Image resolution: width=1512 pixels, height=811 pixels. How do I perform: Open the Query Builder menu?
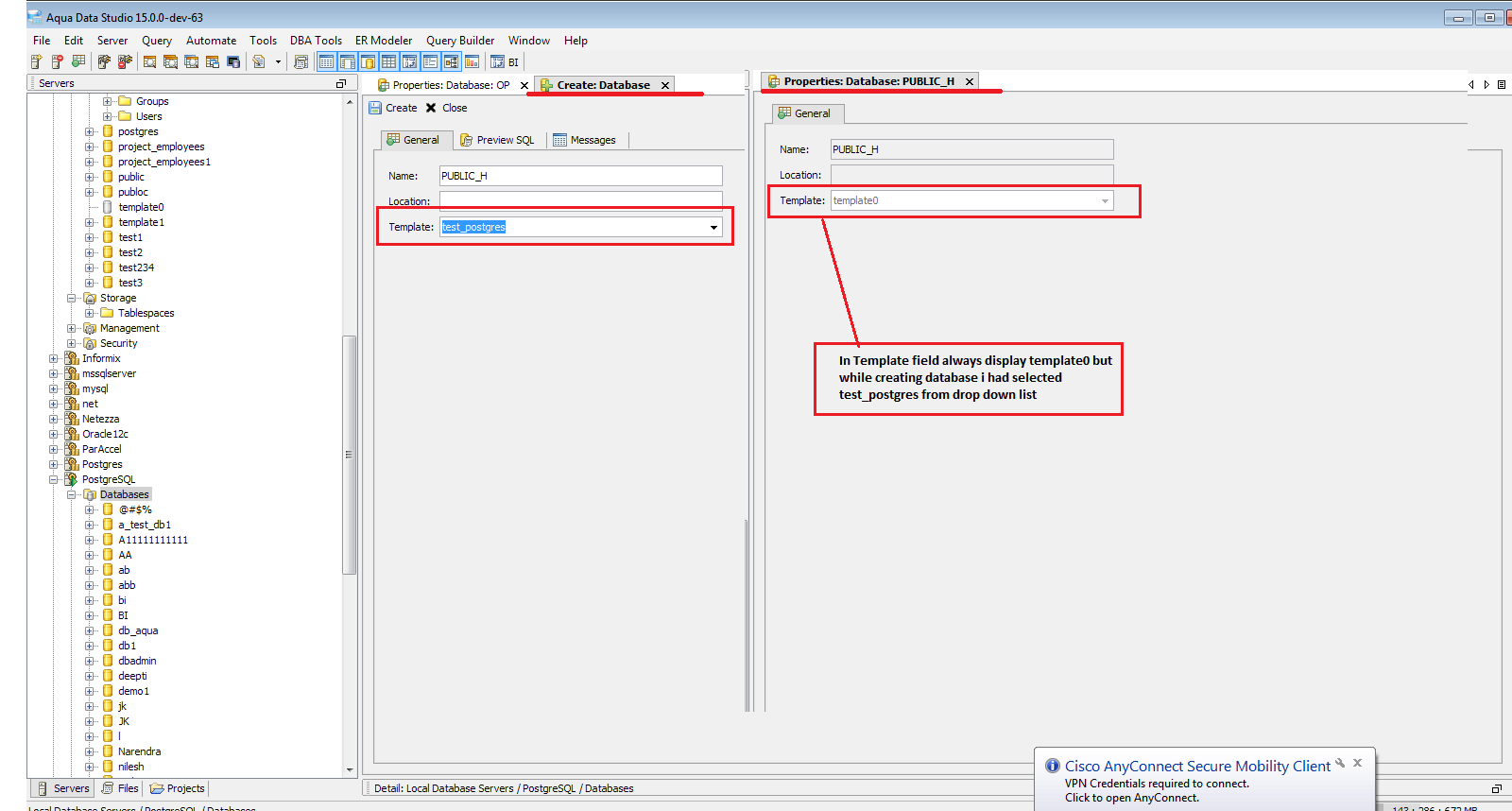point(460,41)
